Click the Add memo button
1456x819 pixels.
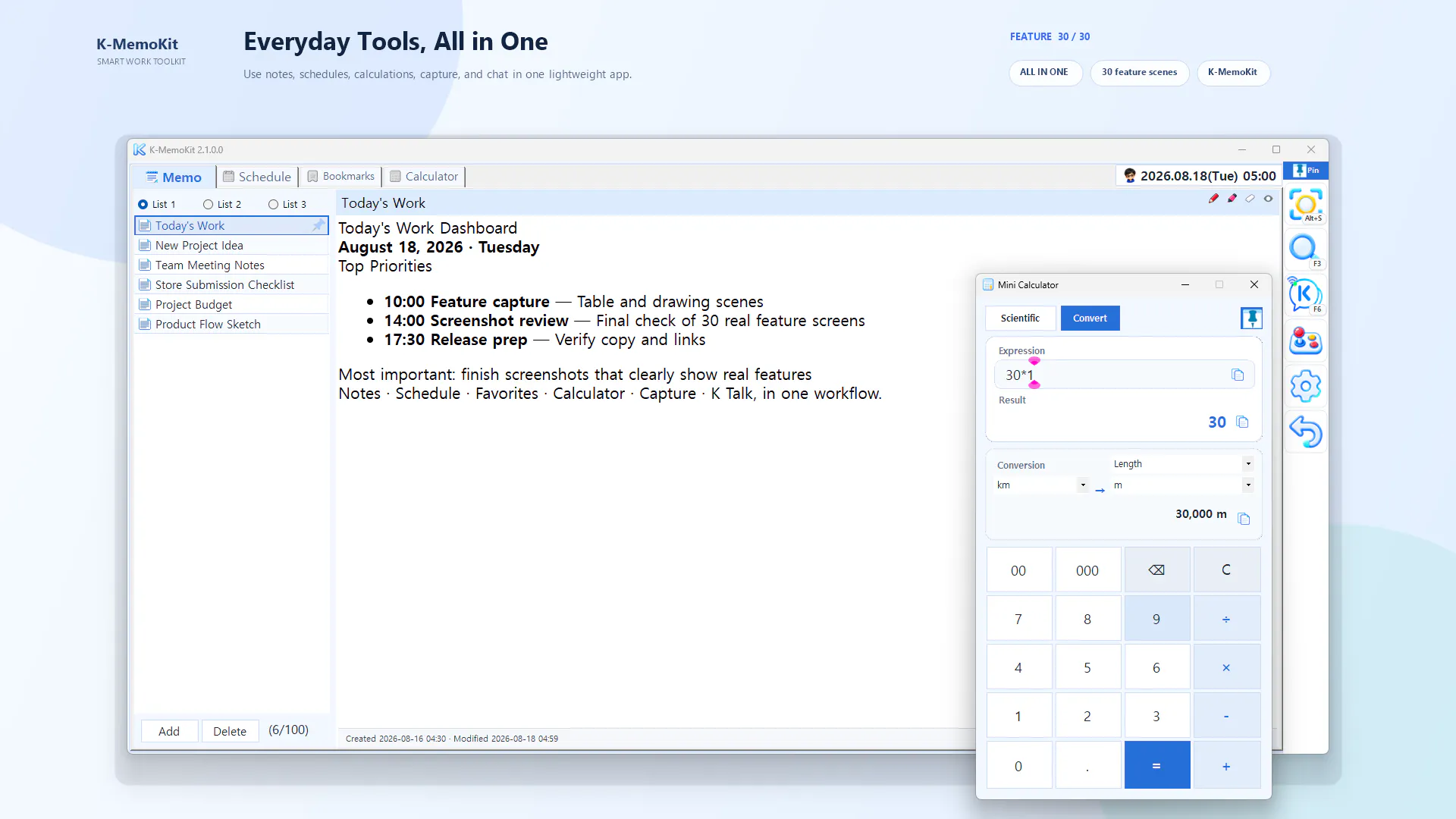coord(169,731)
